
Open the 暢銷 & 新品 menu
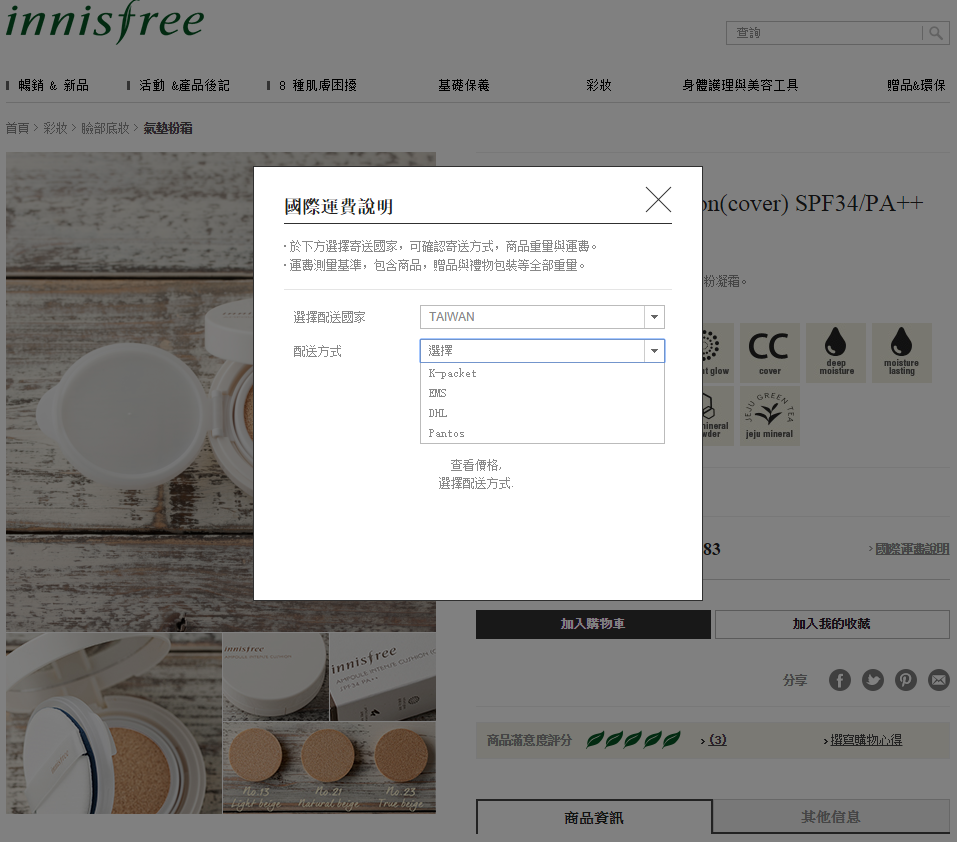pyautogui.click(x=53, y=85)
